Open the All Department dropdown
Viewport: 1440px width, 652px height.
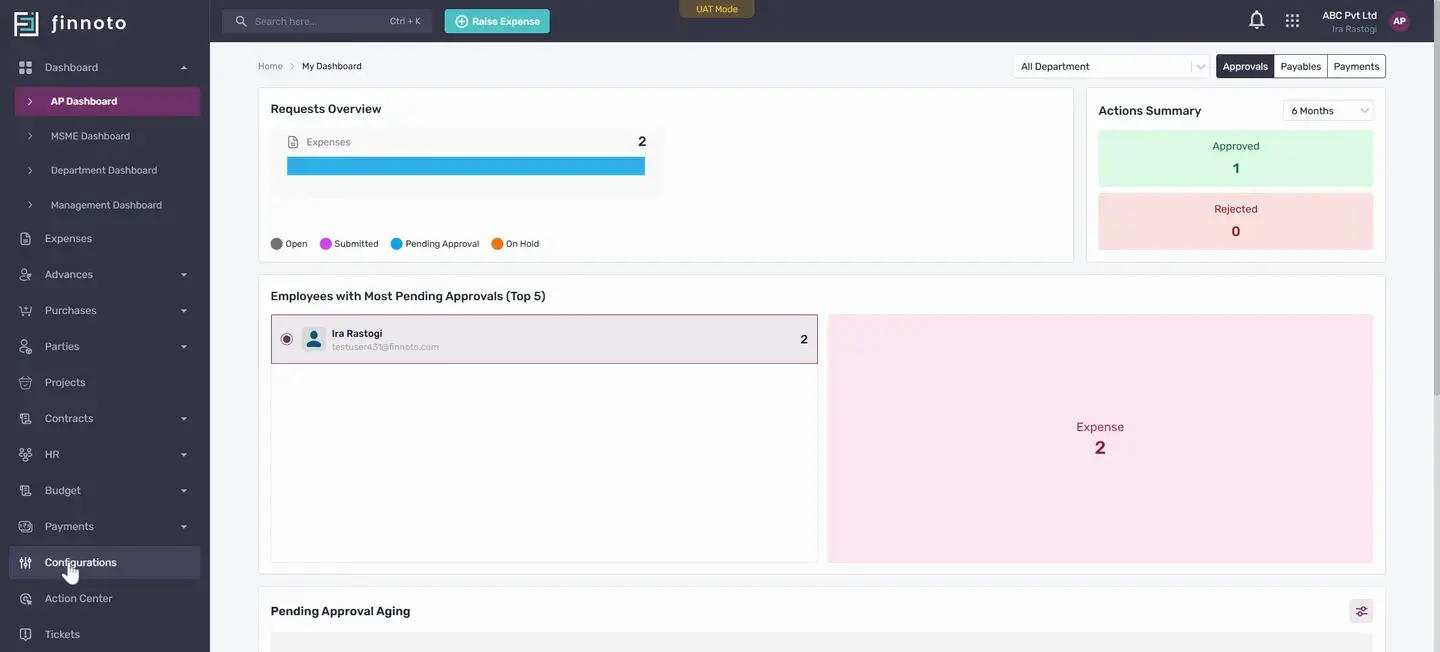(1112, 66)
